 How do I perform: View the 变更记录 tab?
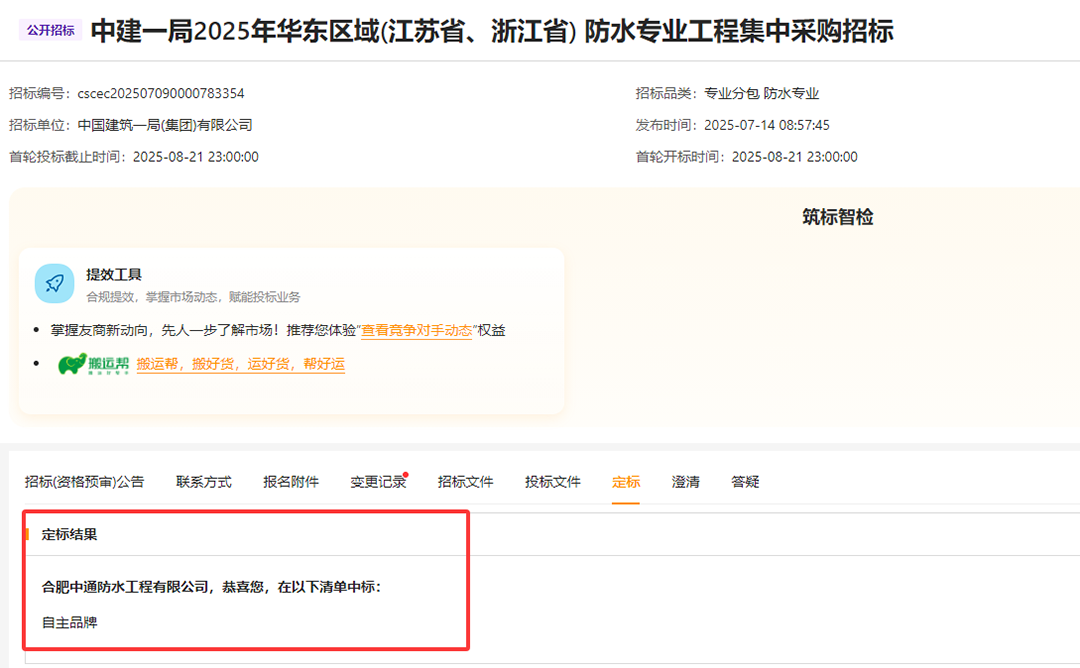point(378,482)
